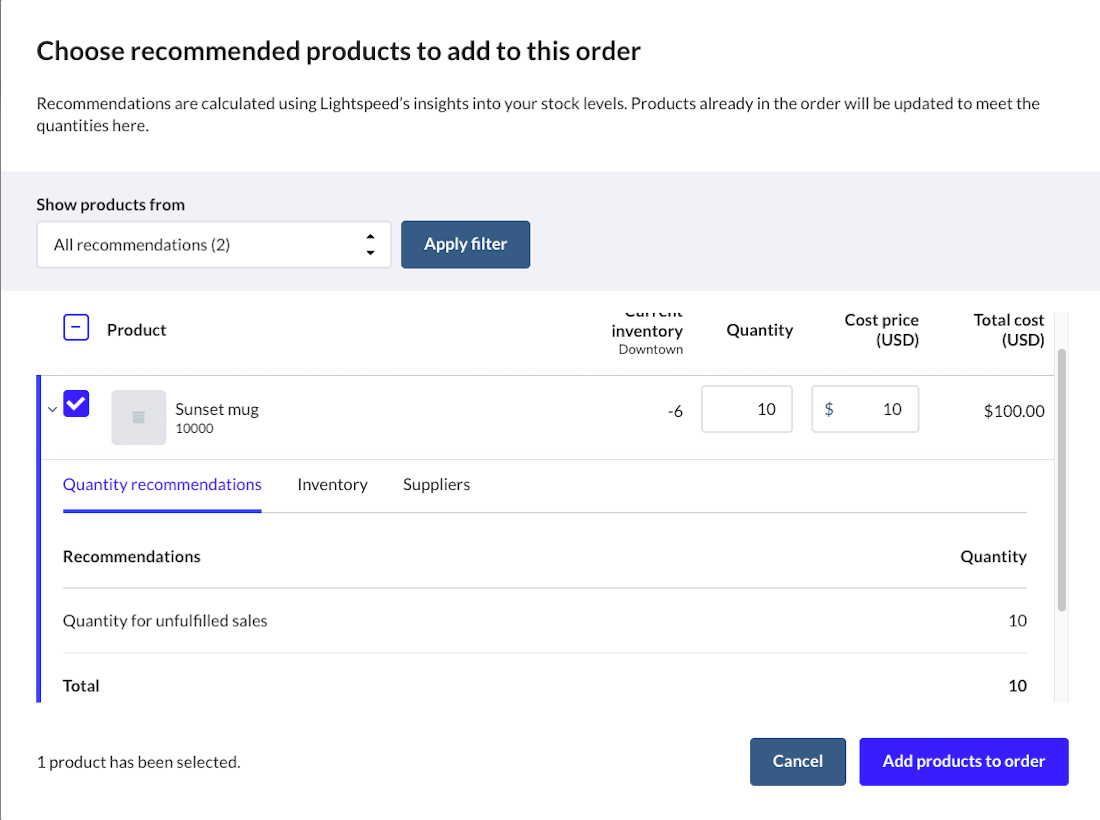Click the Sunset mug product name

[x=217, y=409]
